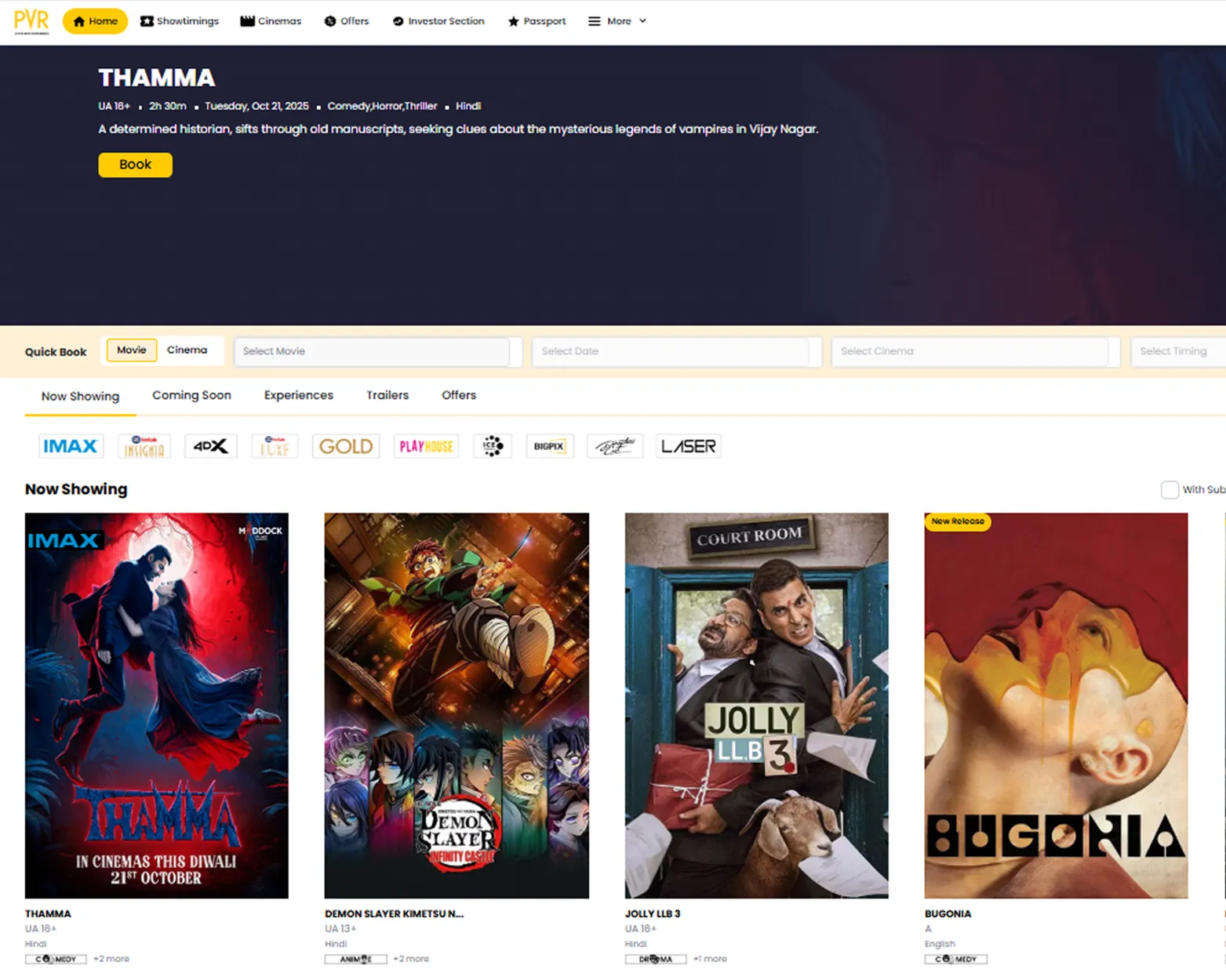Open the Select Movie dropdown
This screenshot has height=980, width=1226.
pos(373,351)
